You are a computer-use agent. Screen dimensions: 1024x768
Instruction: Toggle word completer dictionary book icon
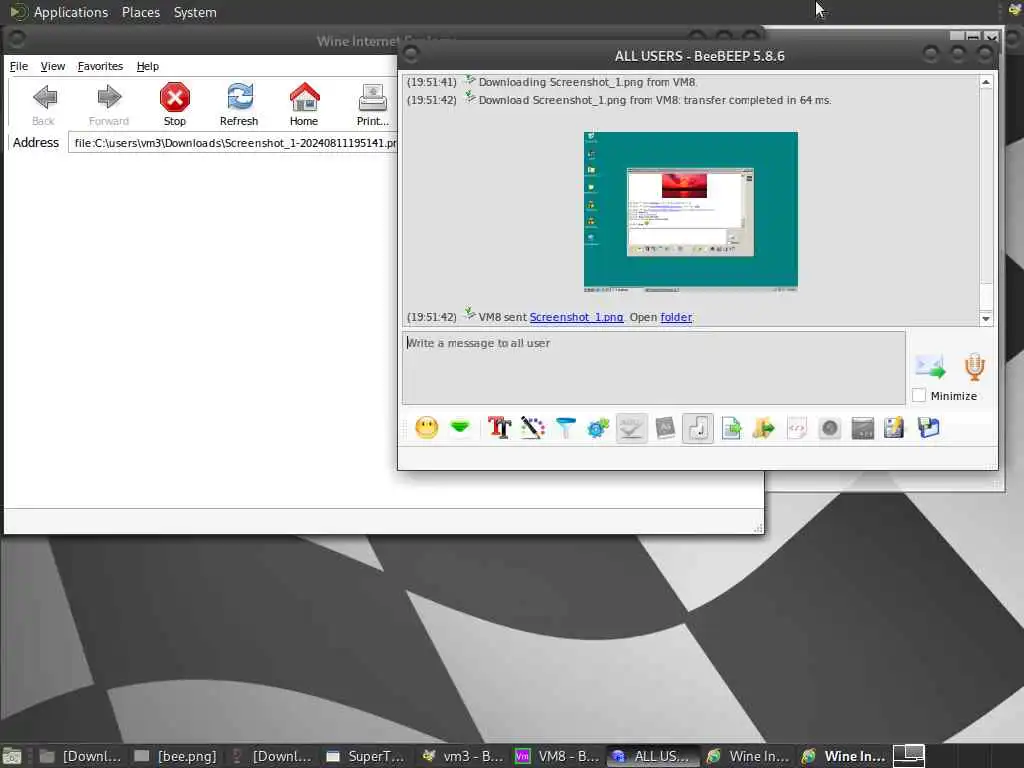[665, 428]
